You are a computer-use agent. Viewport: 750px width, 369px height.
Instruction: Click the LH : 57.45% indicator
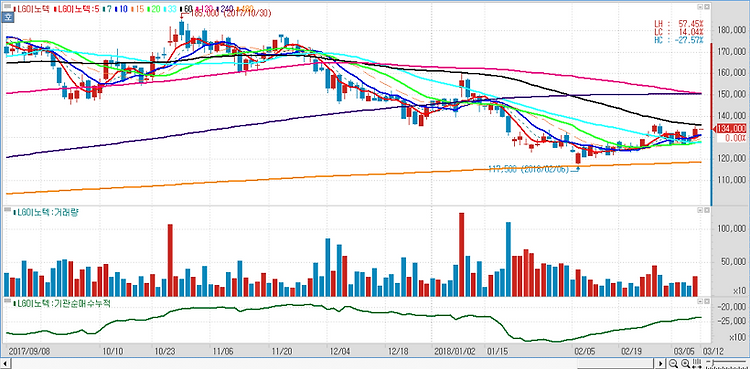point(679,23)
